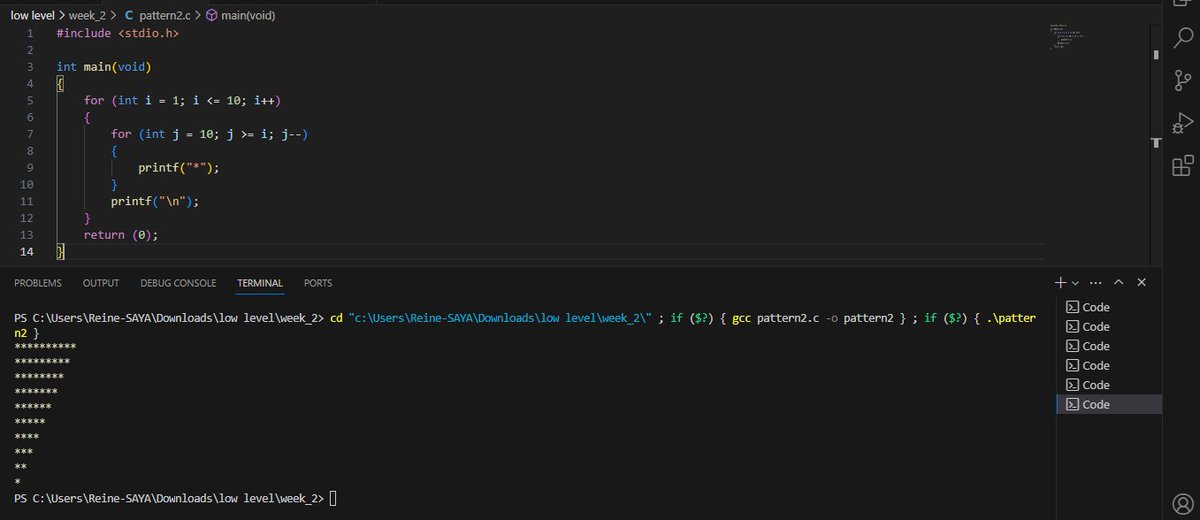This screenshot has width=1200, height=520.
Task: Open terminal panel more actions ellipsis
Action: coord(1096,283)
